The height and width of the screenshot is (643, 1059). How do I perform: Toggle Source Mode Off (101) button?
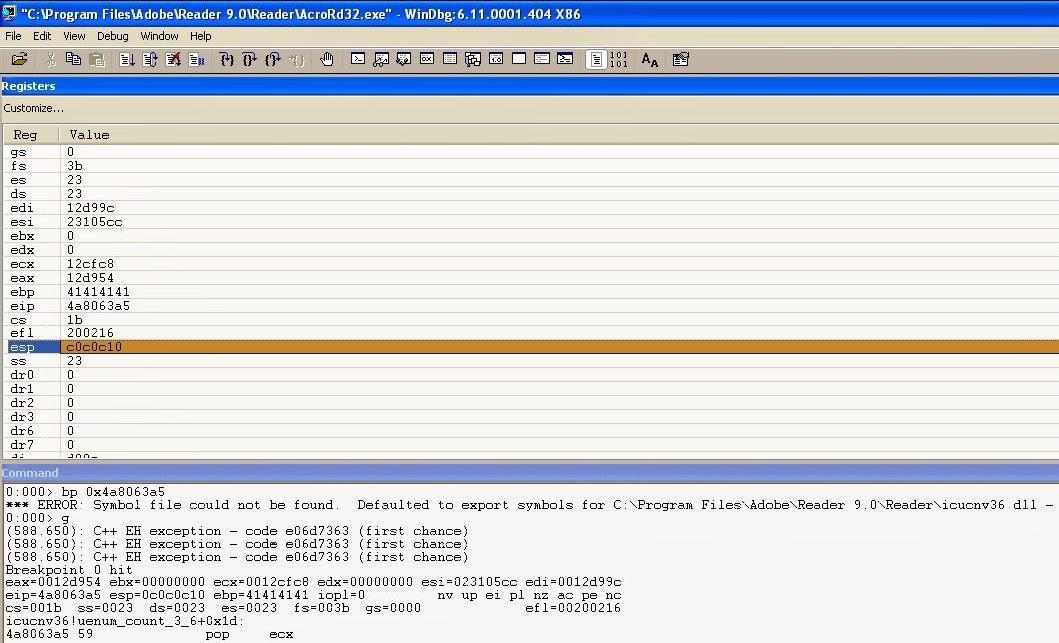(618, 60)
